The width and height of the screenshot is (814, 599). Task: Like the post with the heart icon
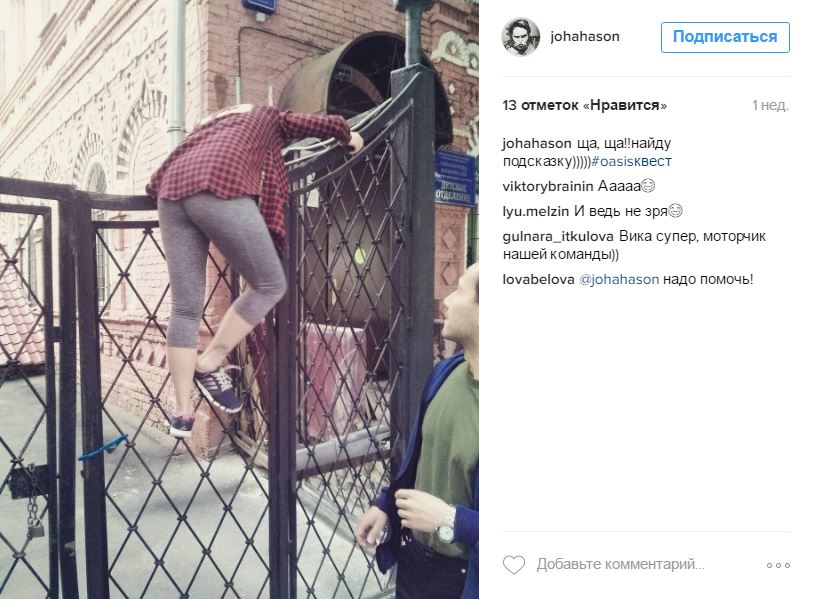[x=514, y=565]
